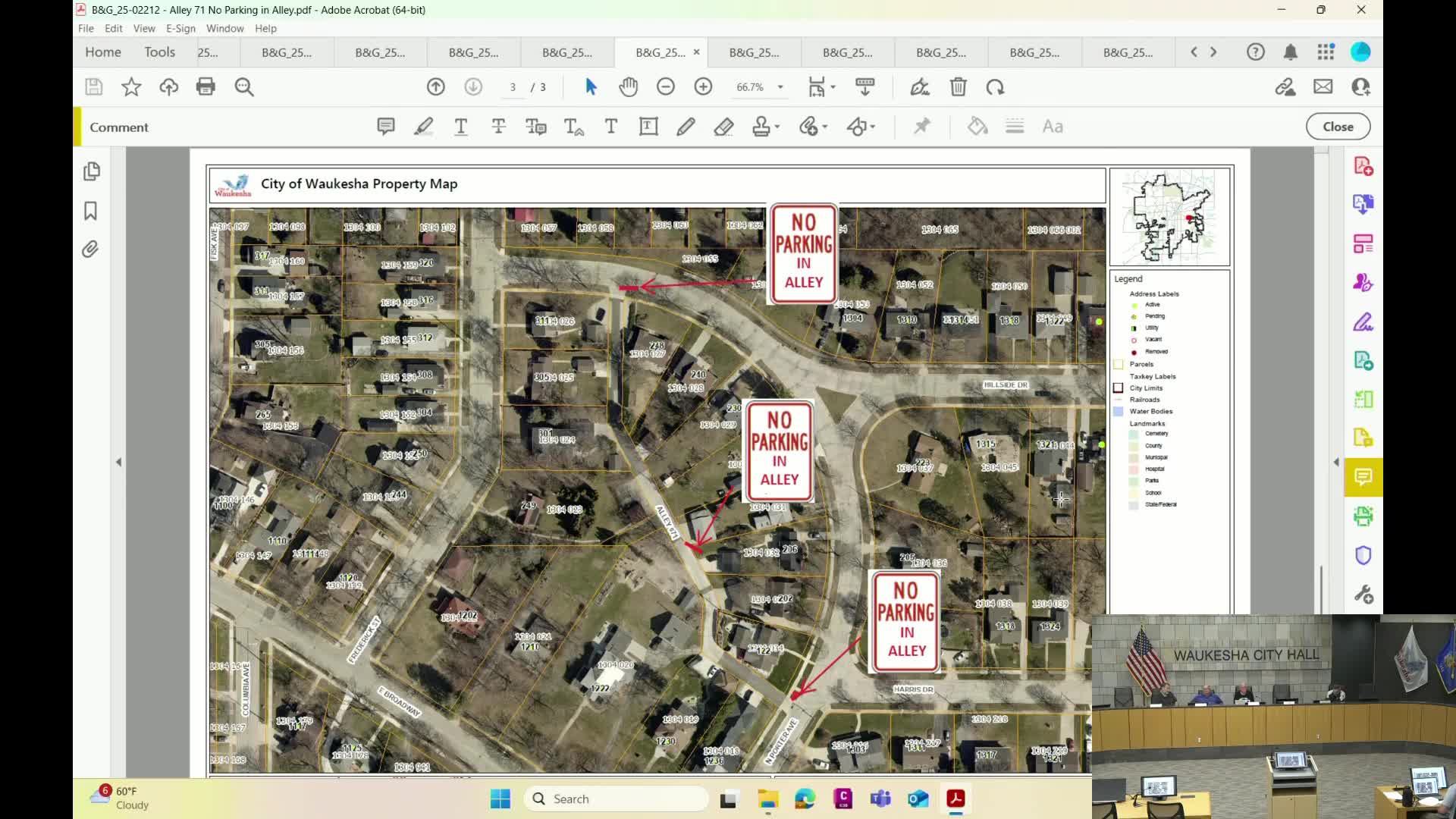Image resolution: width=1456 pixels, height=819 pixels.
Task: Toggle the Attachments panel
Action: 90,249
